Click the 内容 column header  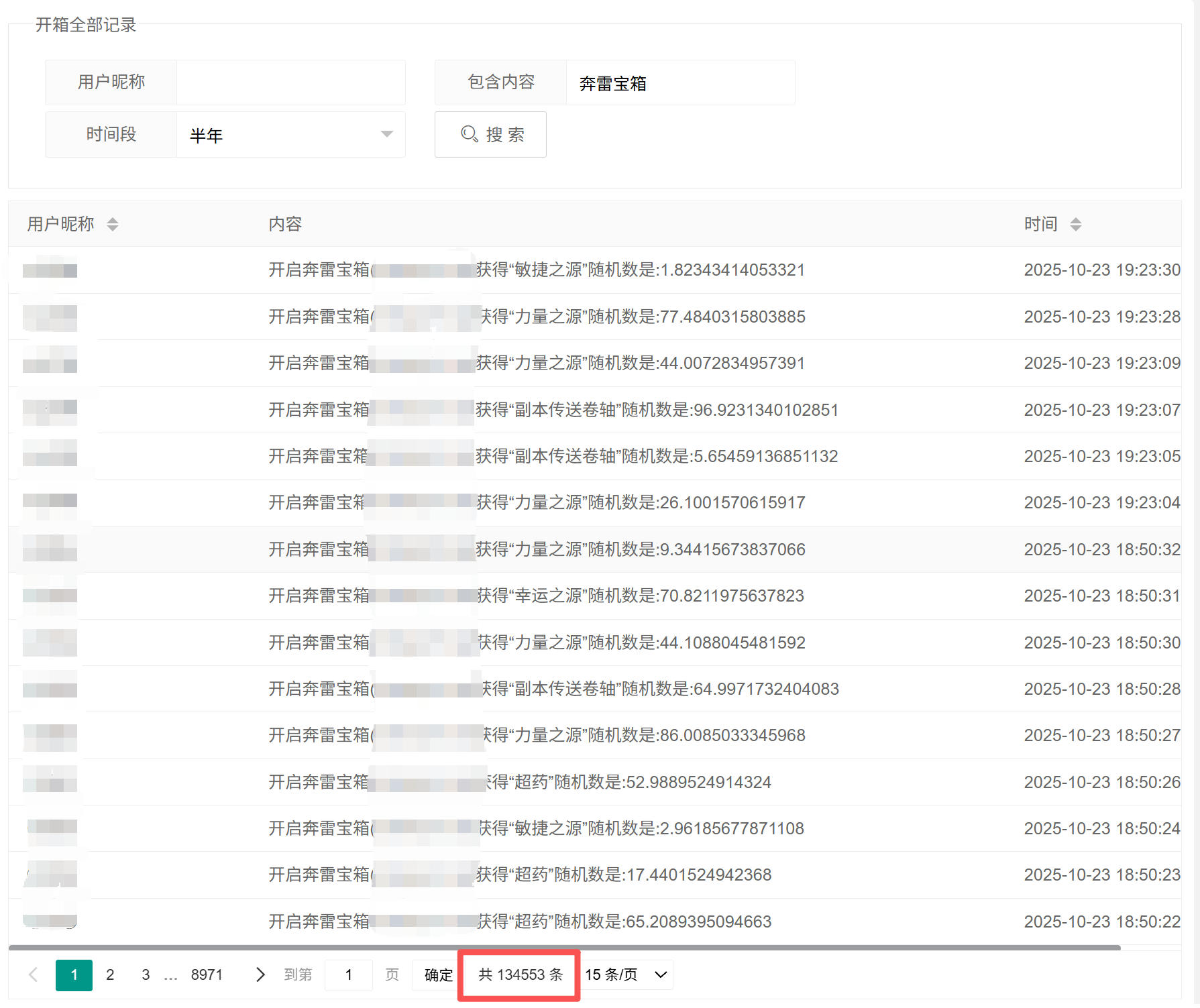(285, 224)
